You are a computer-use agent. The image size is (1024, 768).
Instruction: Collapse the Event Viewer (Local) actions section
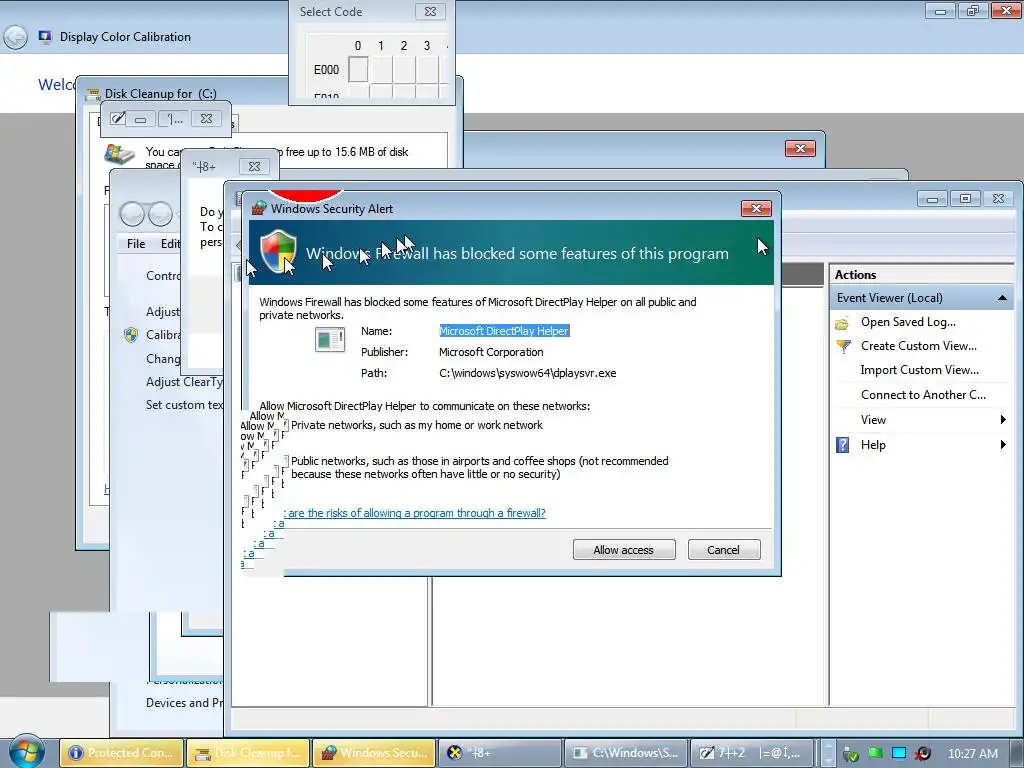point(1002,298)
